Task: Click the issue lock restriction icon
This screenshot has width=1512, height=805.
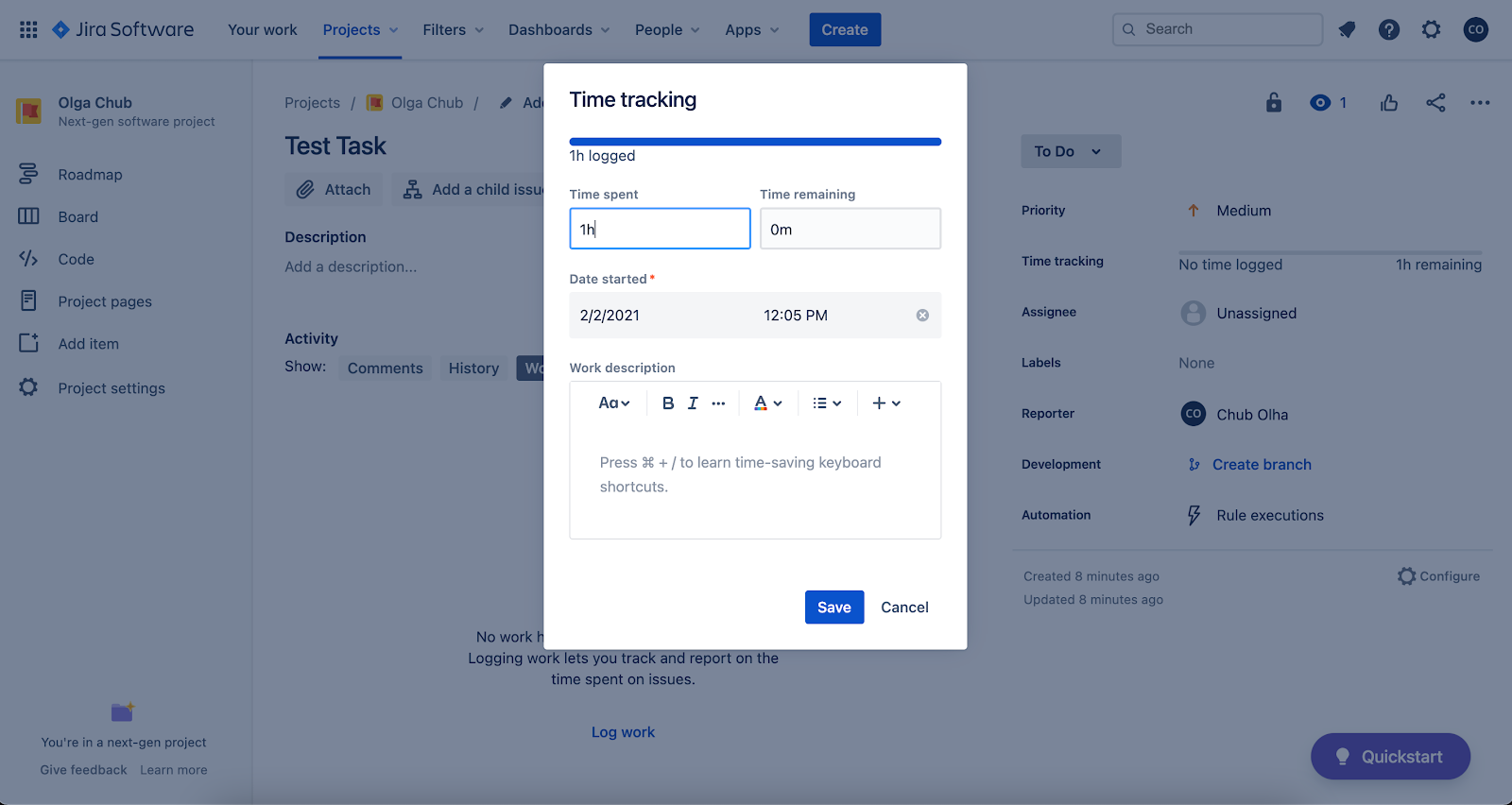Action: click(1274, 103)
